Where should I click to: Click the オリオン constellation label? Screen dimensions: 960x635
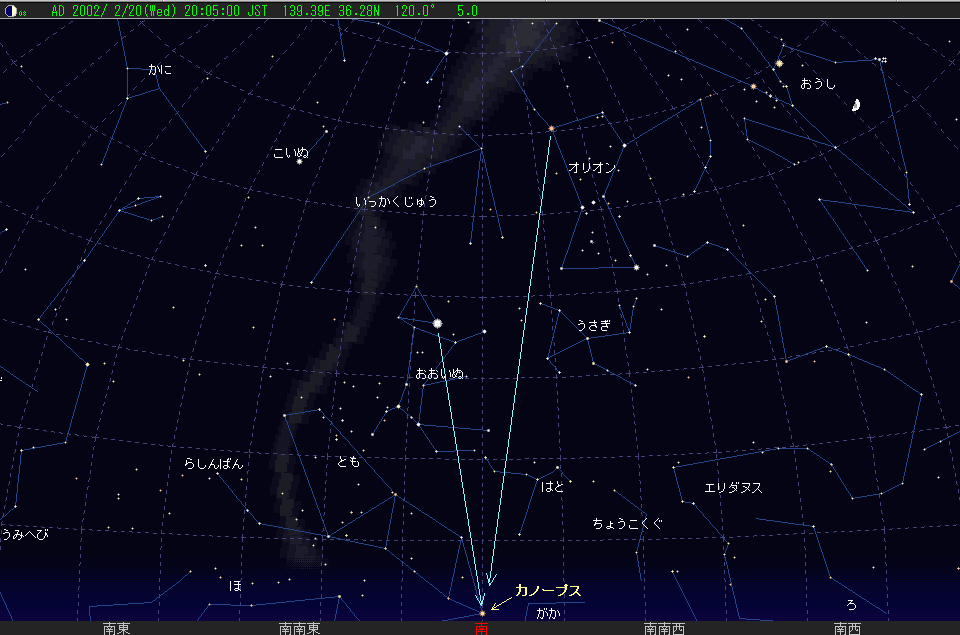coord(591,168)
